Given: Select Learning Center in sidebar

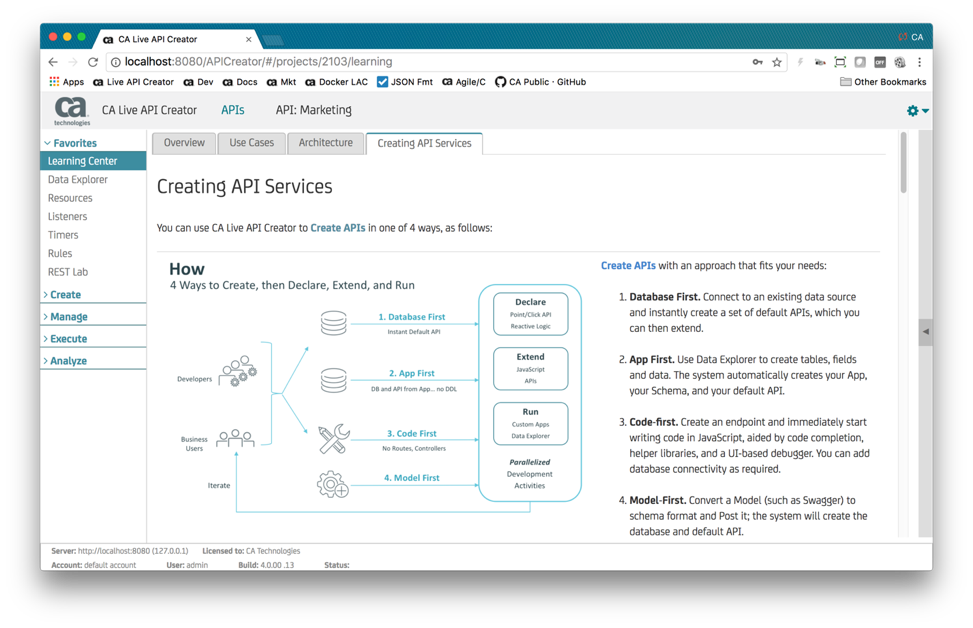Looking at the screenshot, I should point(93,161).
